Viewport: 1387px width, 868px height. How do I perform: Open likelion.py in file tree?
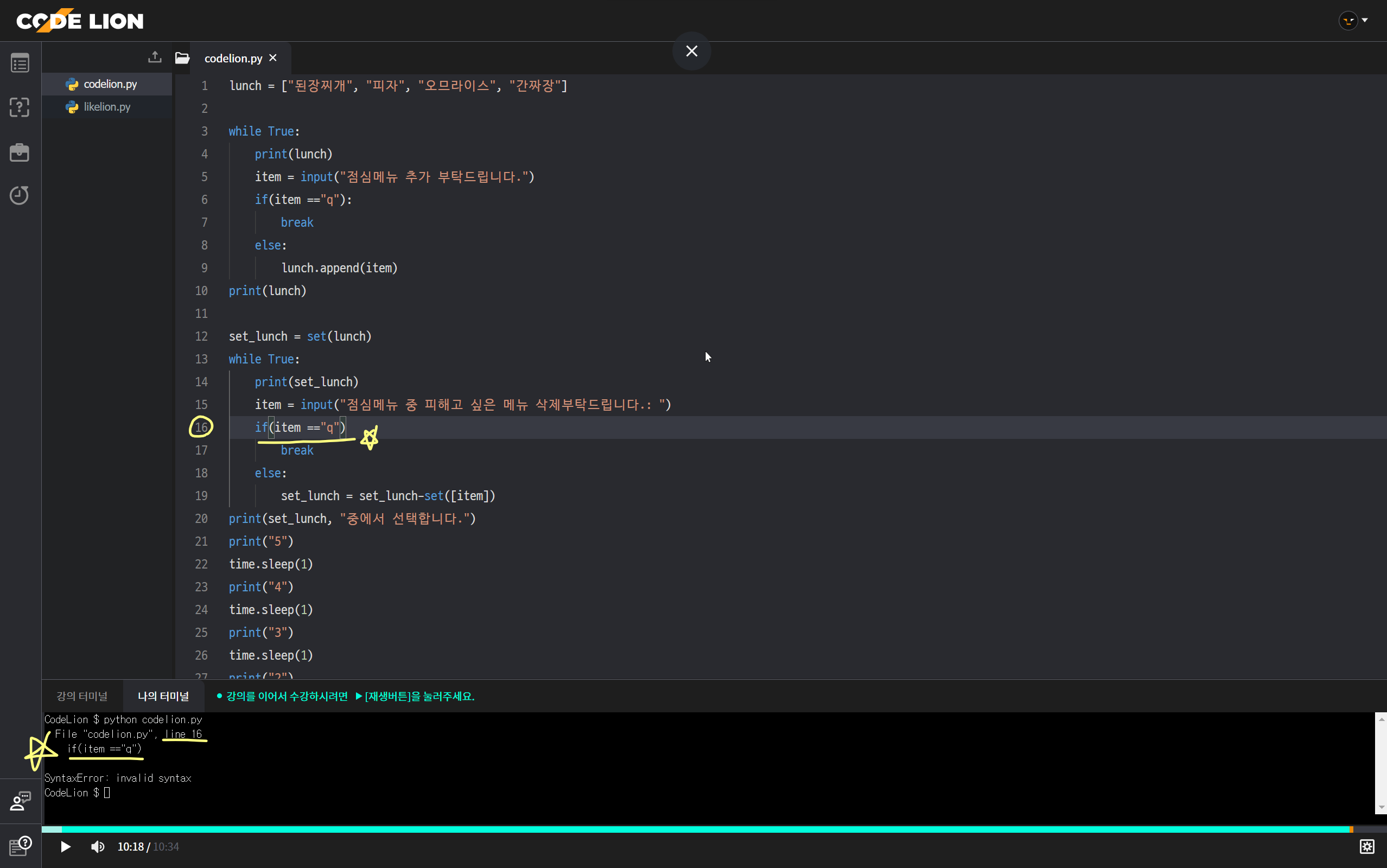point(107,107)
